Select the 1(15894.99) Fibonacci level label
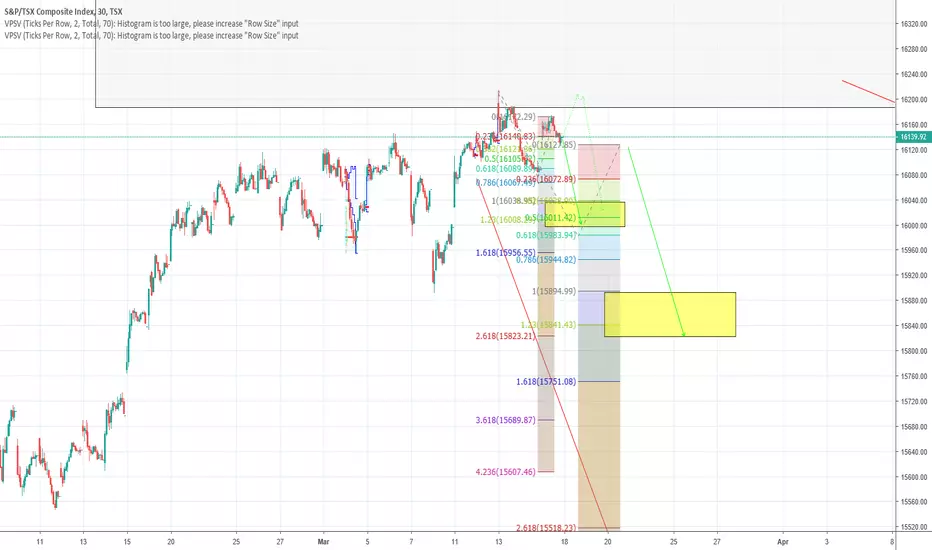Viewport: 932px width, 550px height. tap(553, 291)
